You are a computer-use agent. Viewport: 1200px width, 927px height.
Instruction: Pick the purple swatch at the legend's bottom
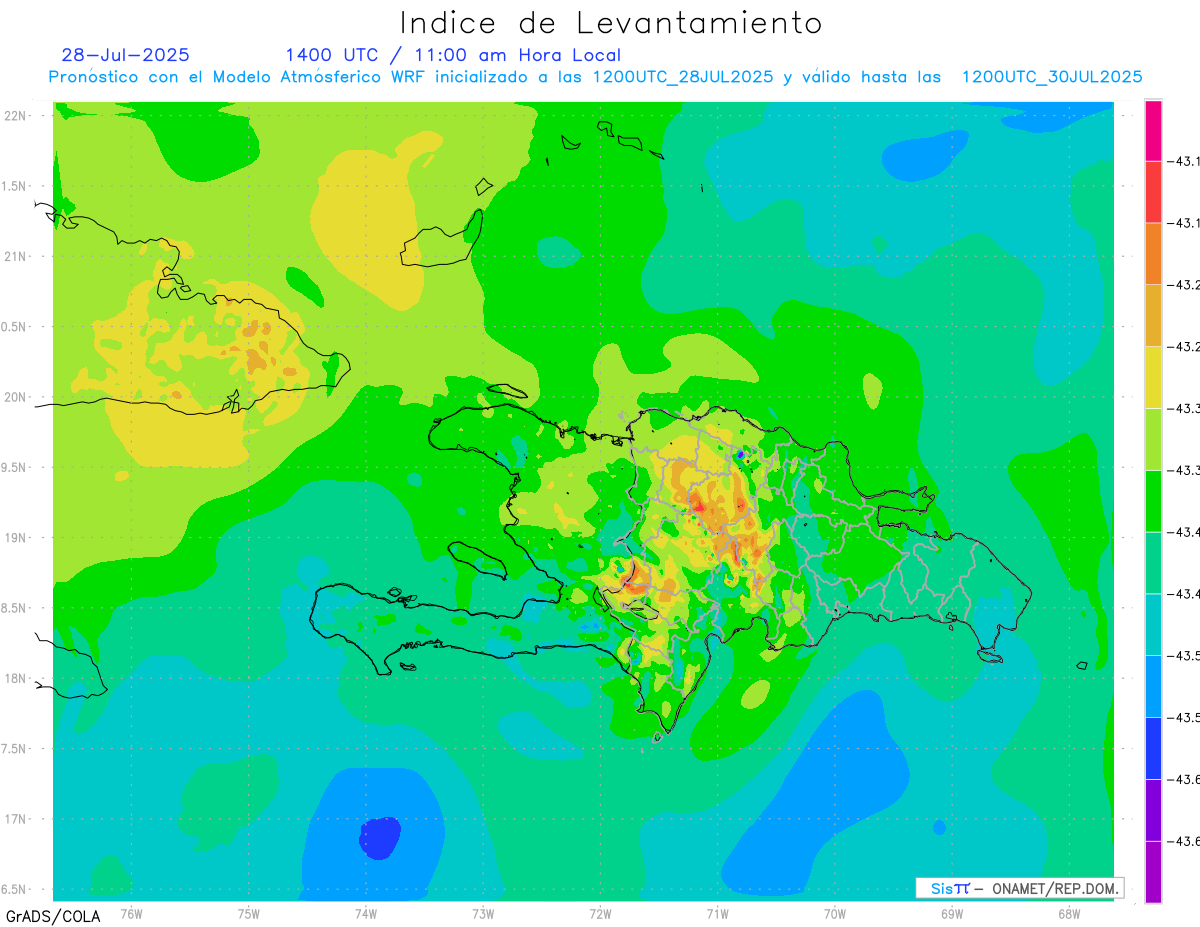pyautogui.click(x=1153, y=872)
